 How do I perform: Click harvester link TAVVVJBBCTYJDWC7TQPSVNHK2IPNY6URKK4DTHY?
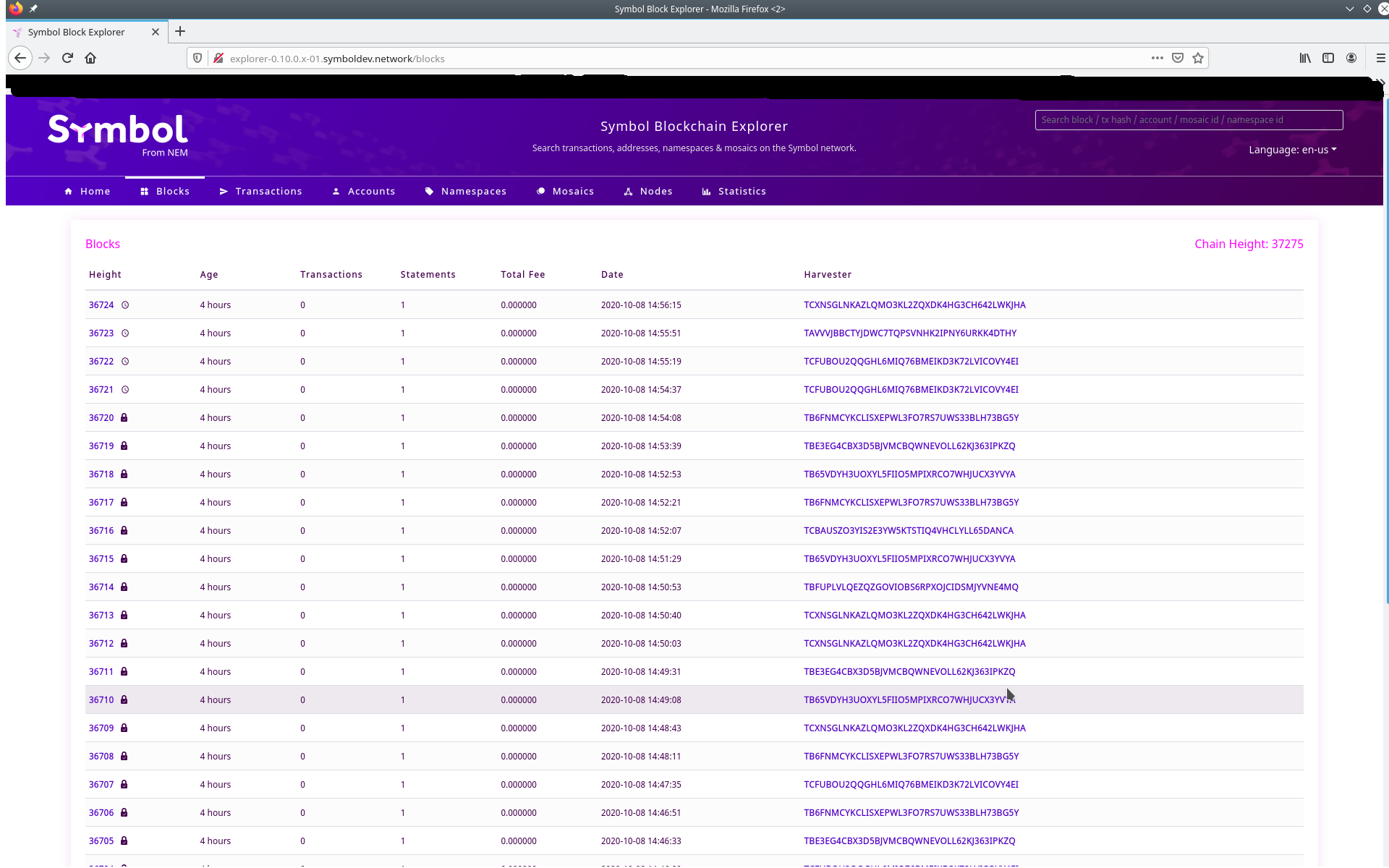[910, 333]
